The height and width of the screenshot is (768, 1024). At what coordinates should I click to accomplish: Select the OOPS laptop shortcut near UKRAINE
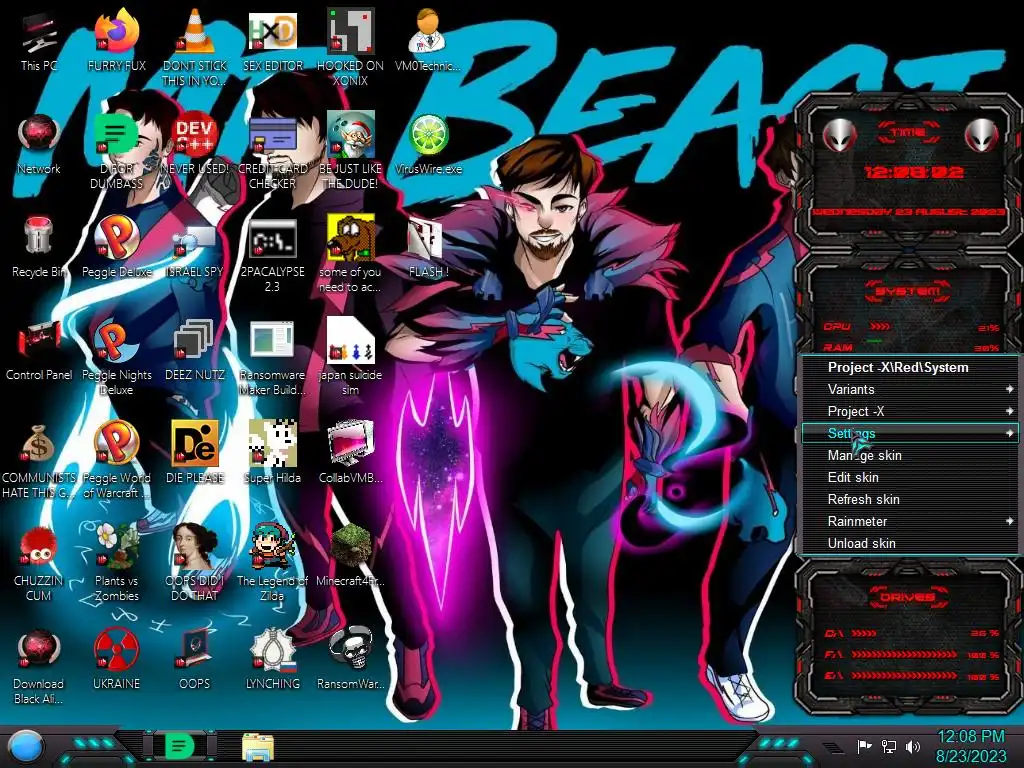coord(195,650)
